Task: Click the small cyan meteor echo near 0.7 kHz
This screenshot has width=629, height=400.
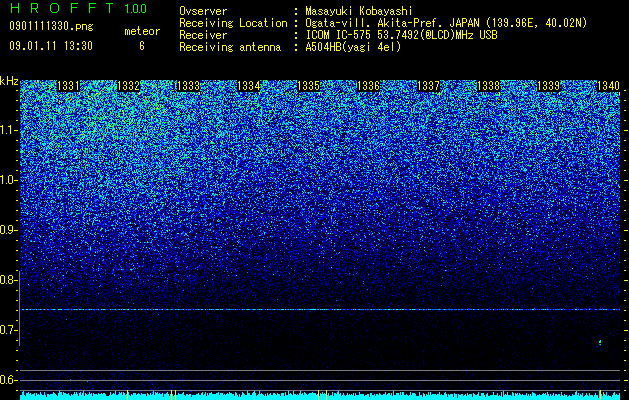Action: (x=600, y=343)
